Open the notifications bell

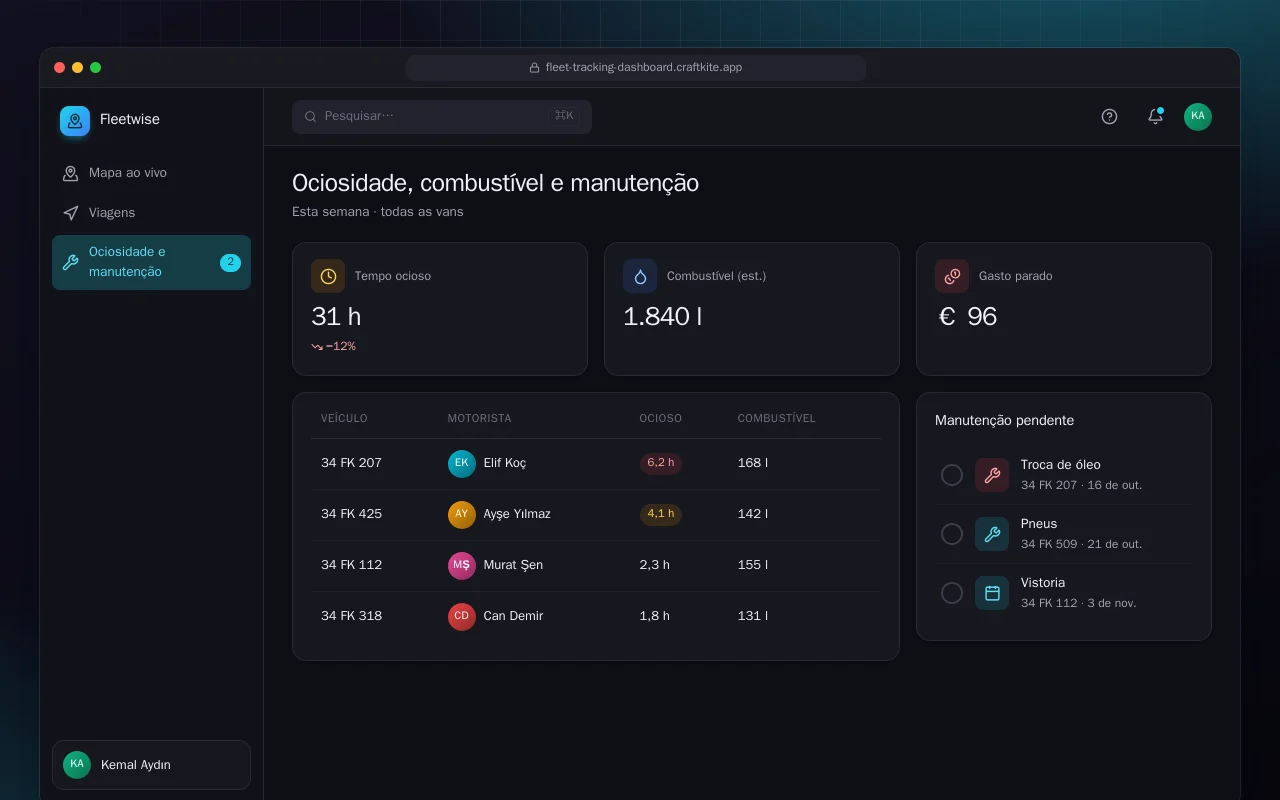coord(1155,117)
